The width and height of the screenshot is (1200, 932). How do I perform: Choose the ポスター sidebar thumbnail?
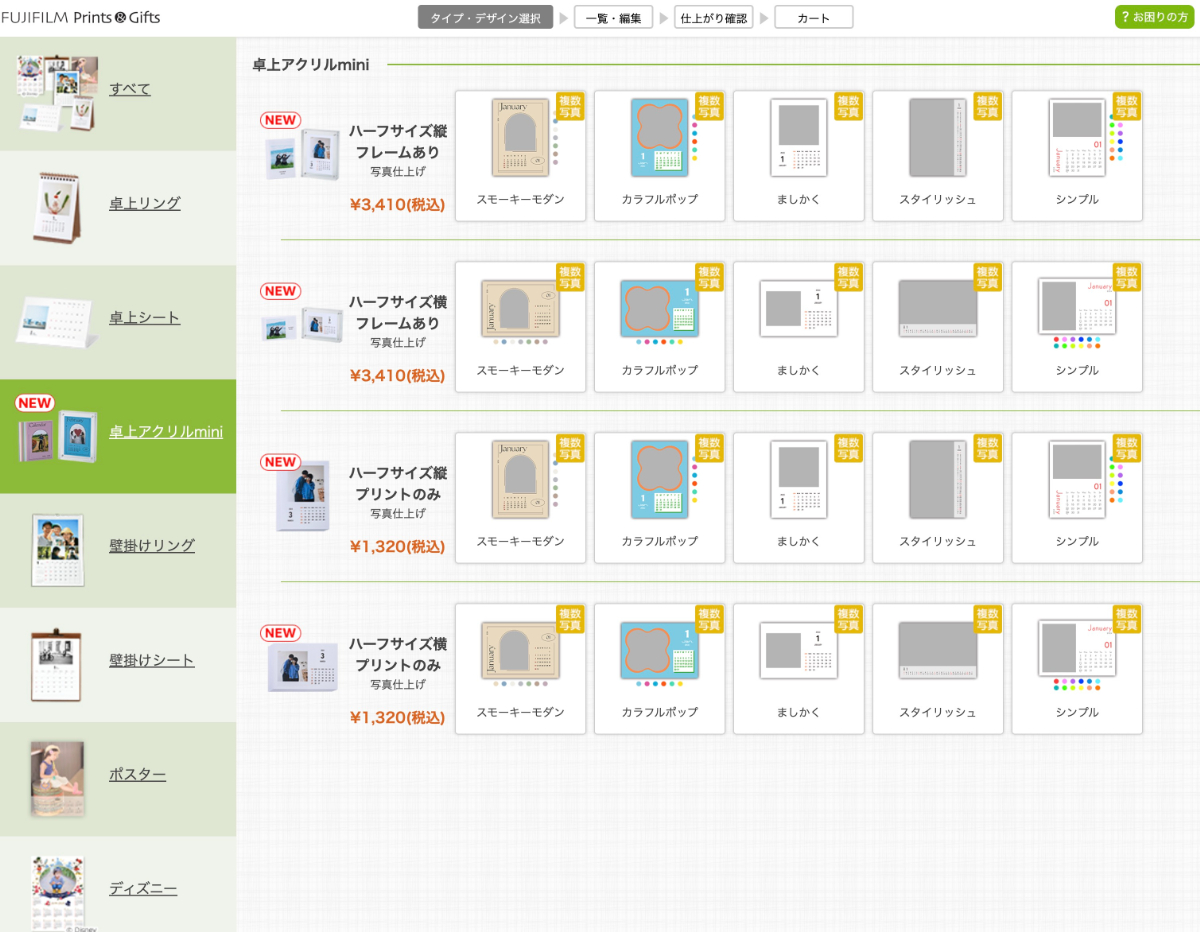(x=57, y=778)
